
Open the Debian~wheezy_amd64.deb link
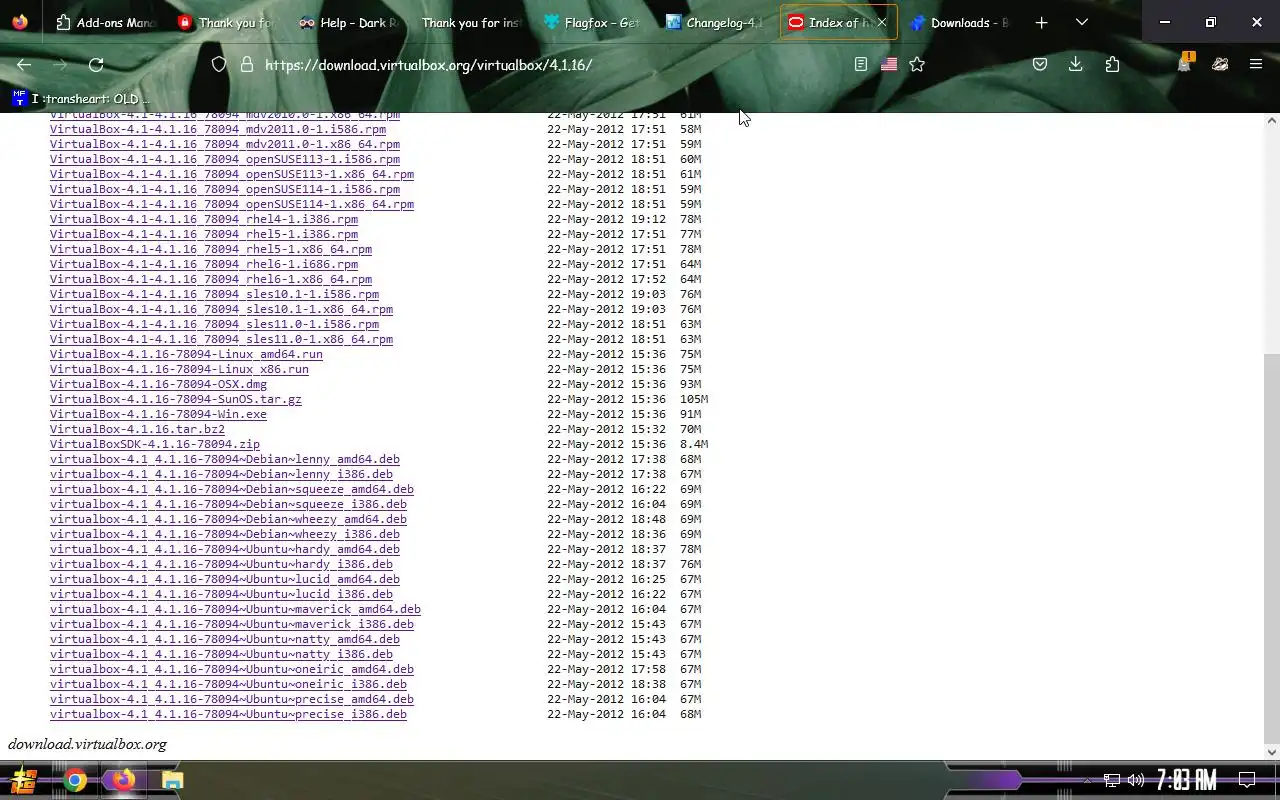(228, 519)
